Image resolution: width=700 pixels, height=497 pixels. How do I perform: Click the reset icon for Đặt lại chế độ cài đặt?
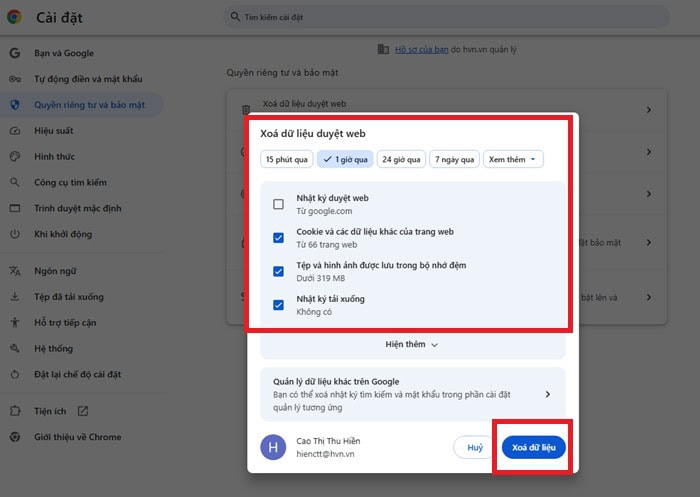15,374
